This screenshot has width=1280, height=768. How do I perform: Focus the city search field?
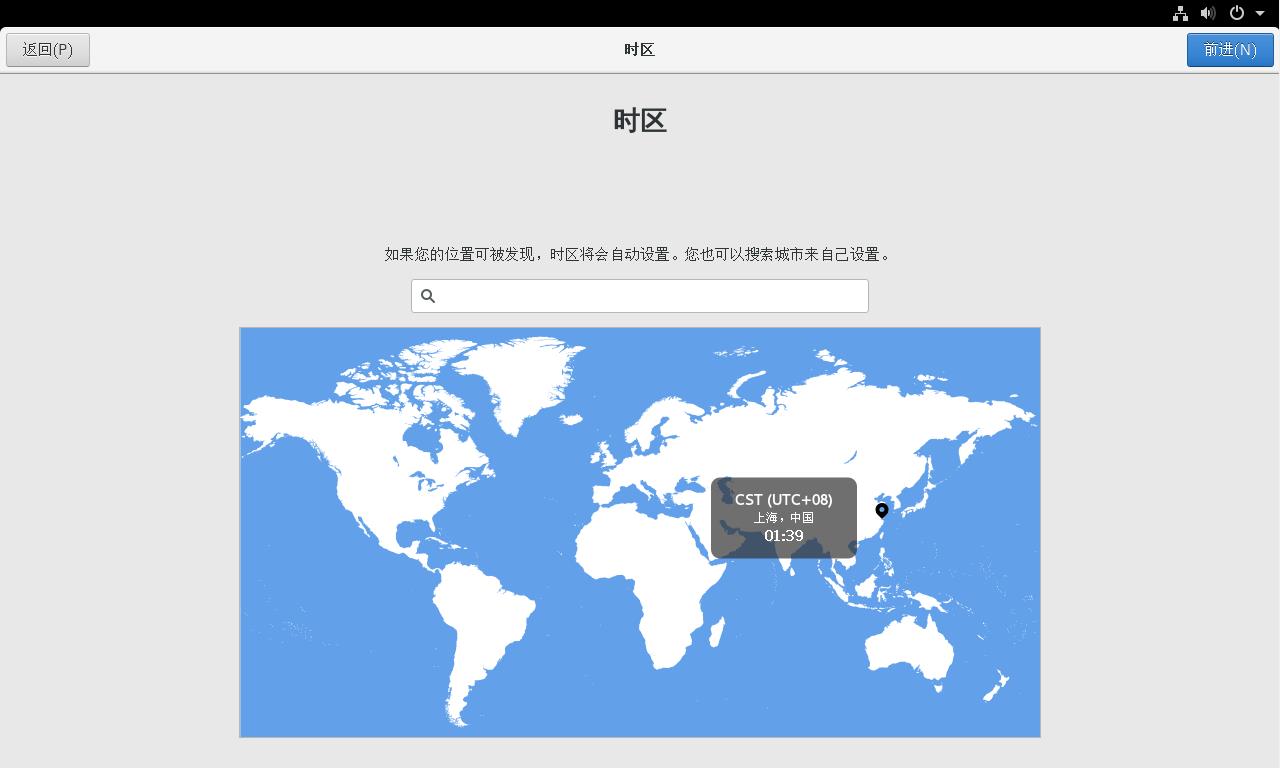pos(640,296)
